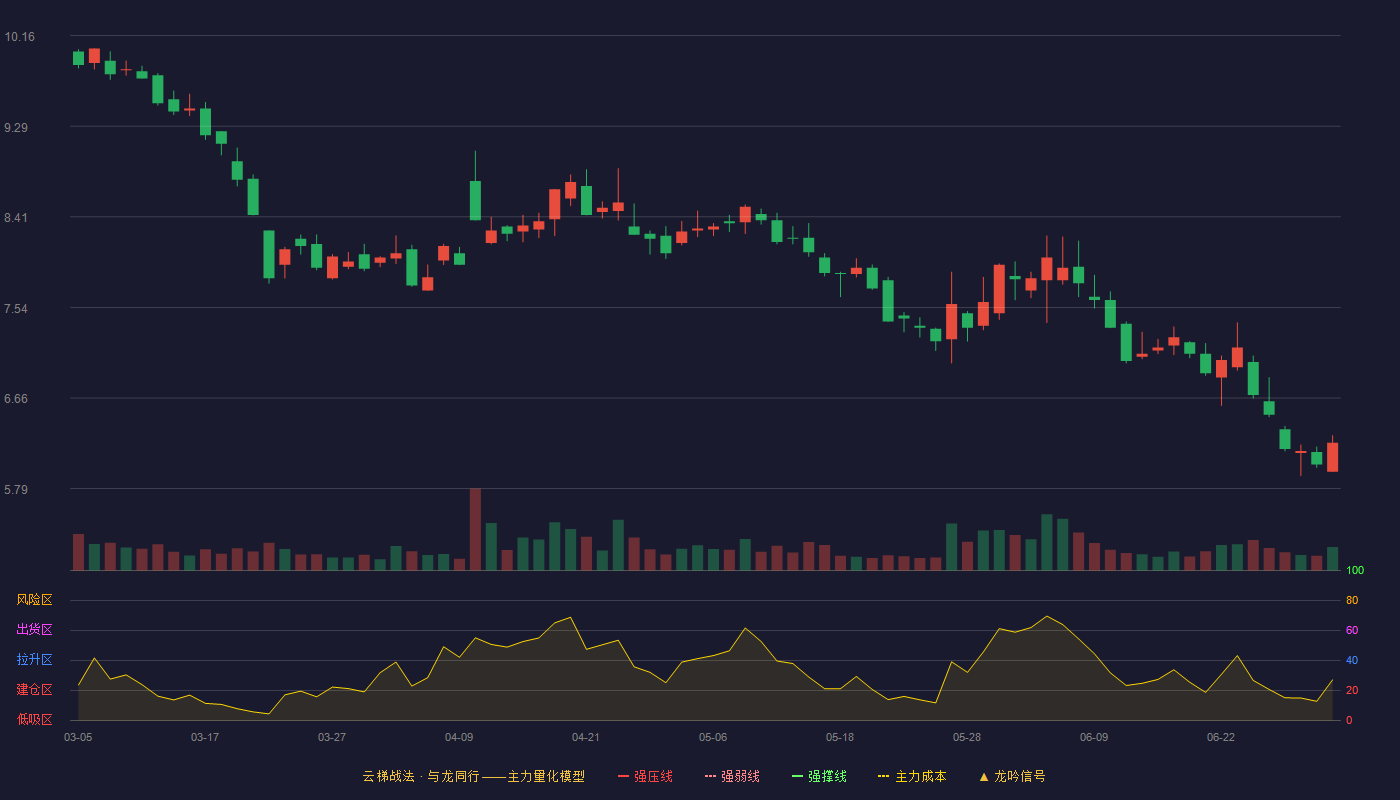1400x800 pixels.
Task: Toggle the 主力成本 legend series
Action: click(x=911, y=776)
